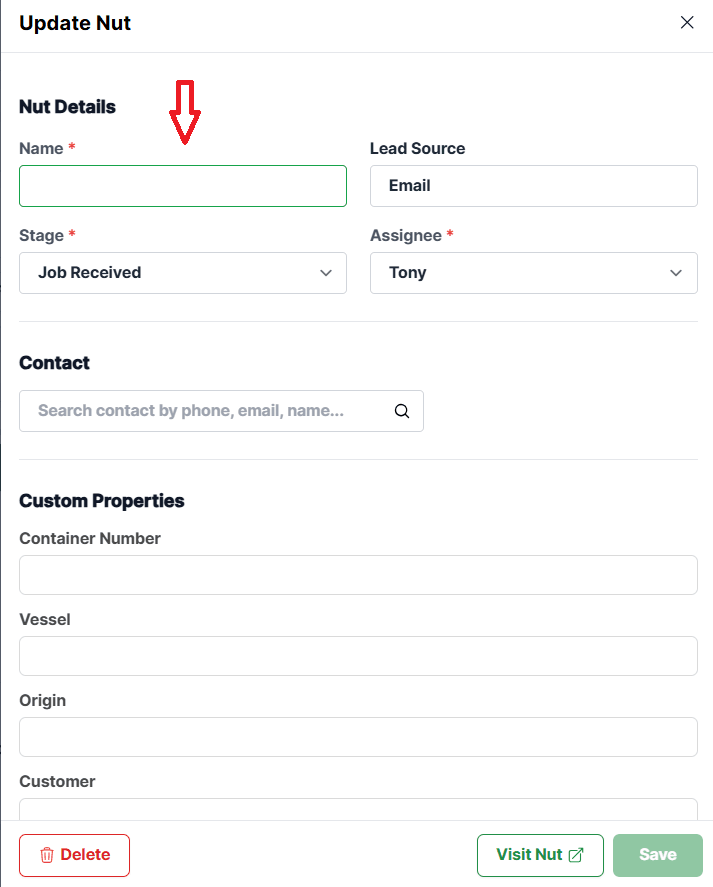The width and height of the screenshot is (713, 887).
Task: Save the nut changes
Action: pos(658,855)
